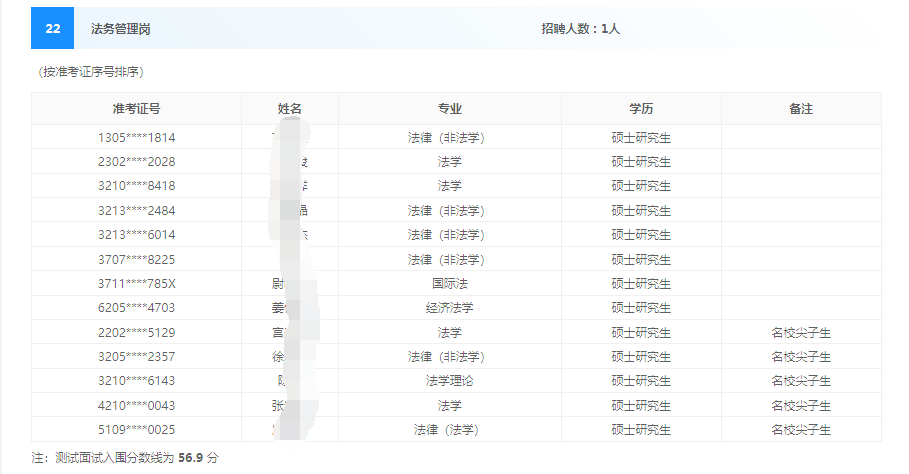Click the 招聘人数：1人 label
Screen dimensions: 909x474
(x=581, y=29)
